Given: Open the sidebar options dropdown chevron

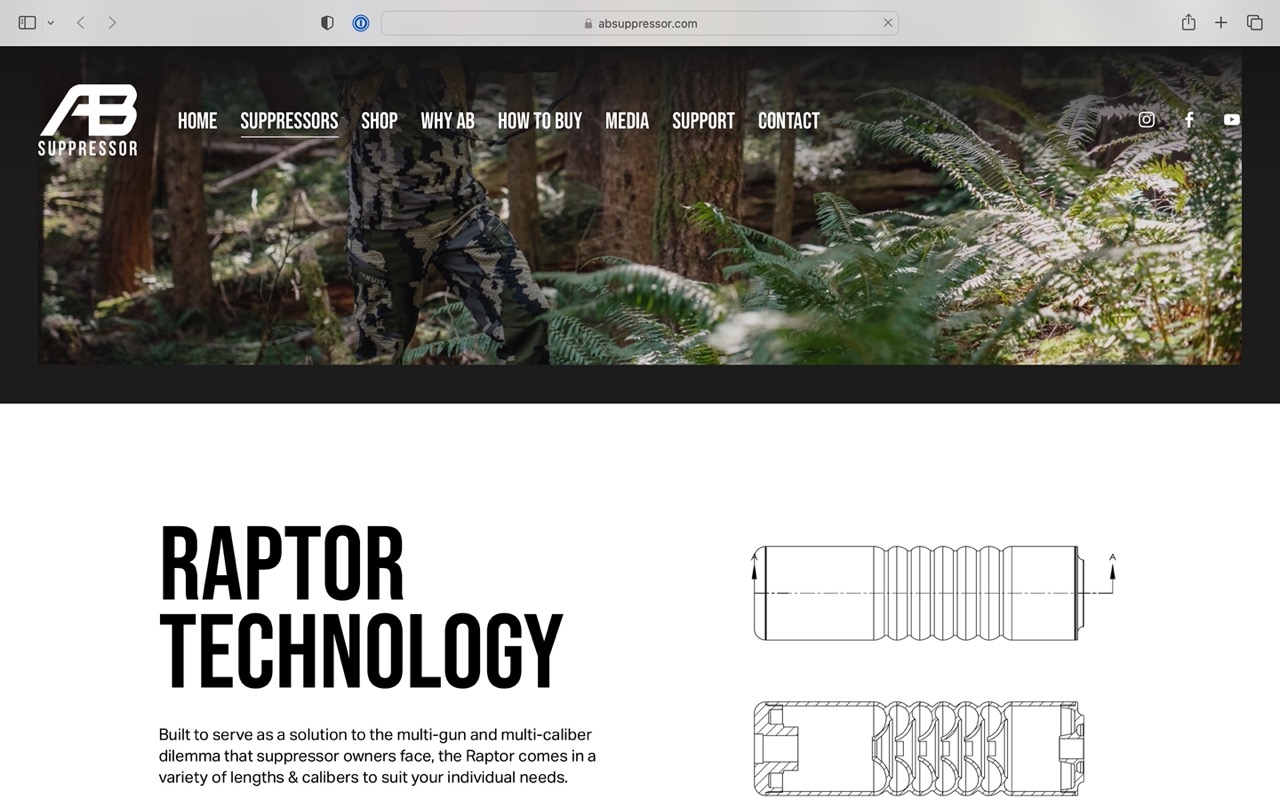Looking at the screenshot, I should pyautogui.click(x=51, y=23).
